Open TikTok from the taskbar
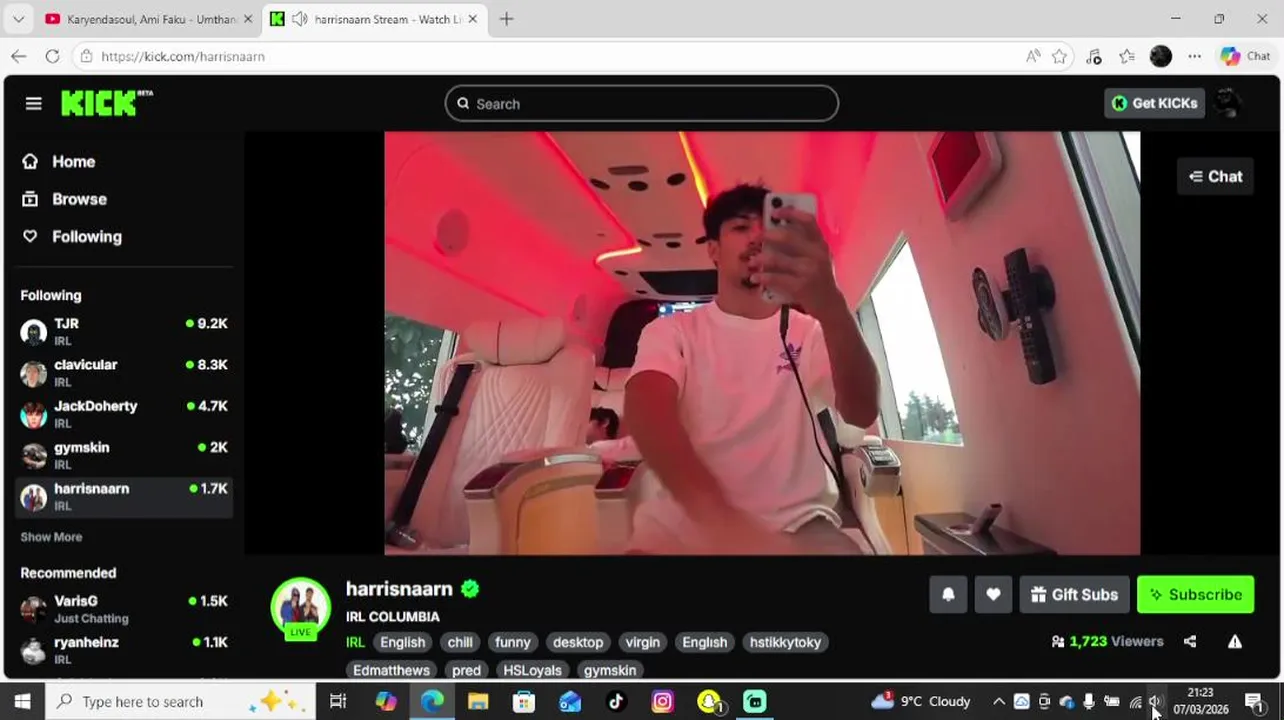Screen dimensions: 1284x720 tap(616, 702)
